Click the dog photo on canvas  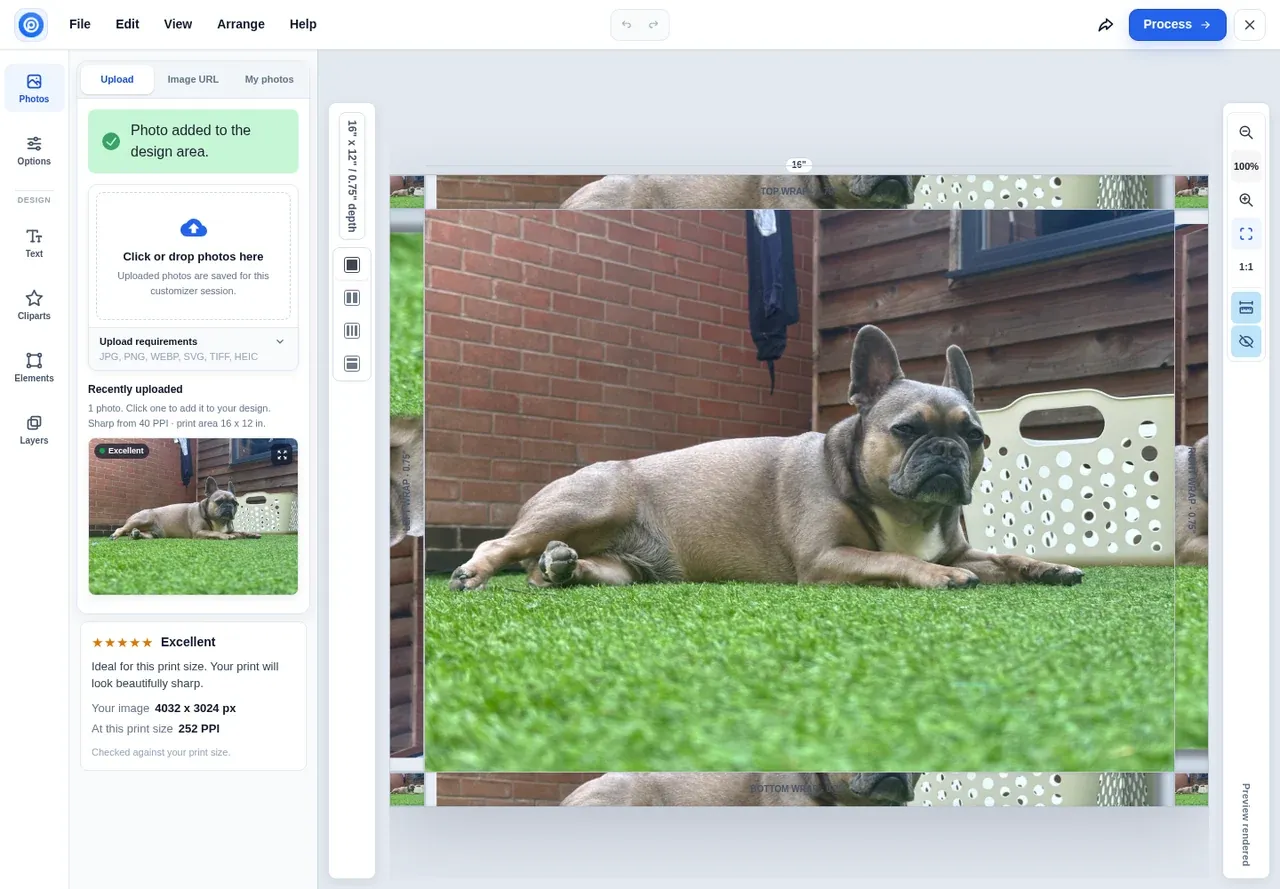(799, 490)
